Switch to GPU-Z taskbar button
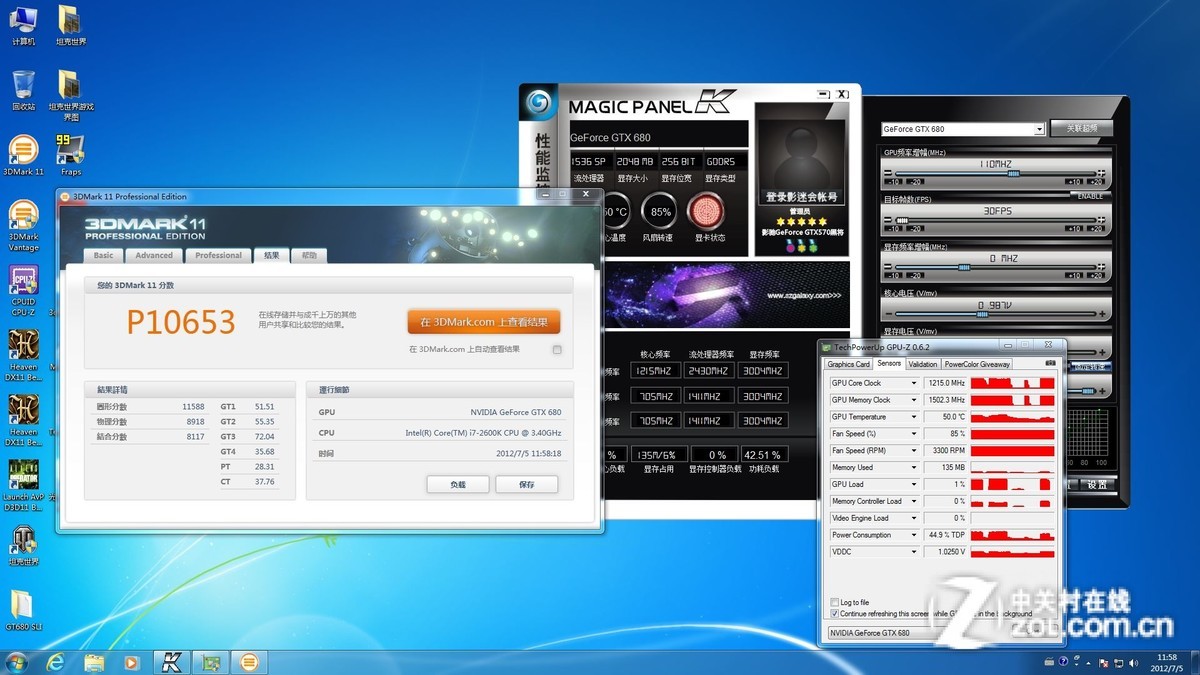The height and width of the screenshot is (675, 1200). tap(210, 662)
